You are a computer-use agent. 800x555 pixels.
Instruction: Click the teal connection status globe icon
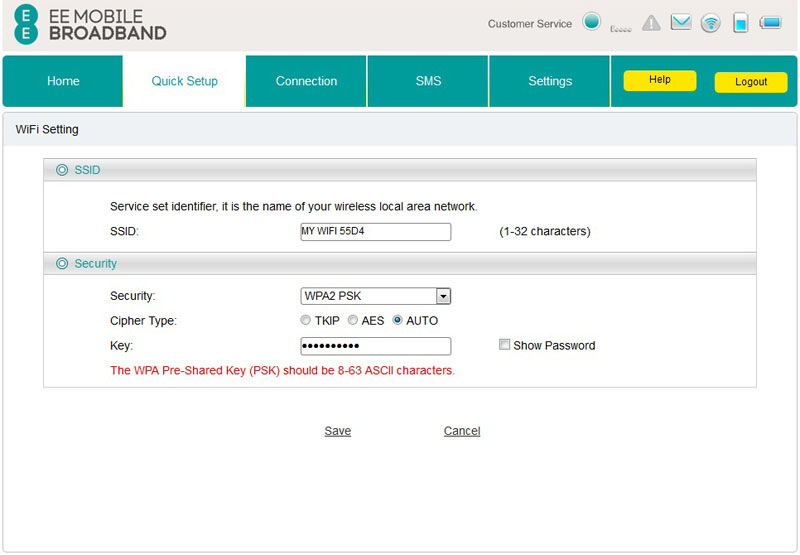coord(591,22)
